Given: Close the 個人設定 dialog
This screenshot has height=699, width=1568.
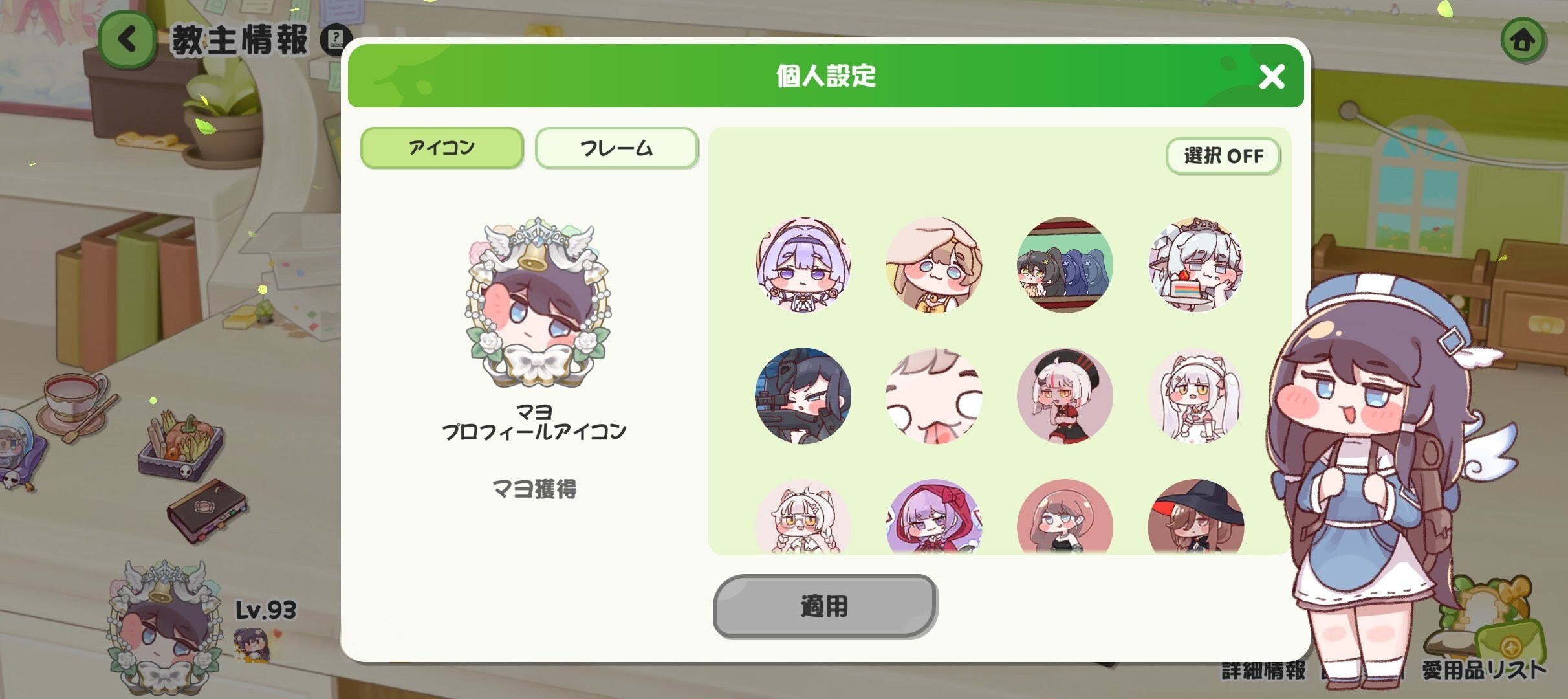Looking at the screenshot, I should [x=1272, y=77].
